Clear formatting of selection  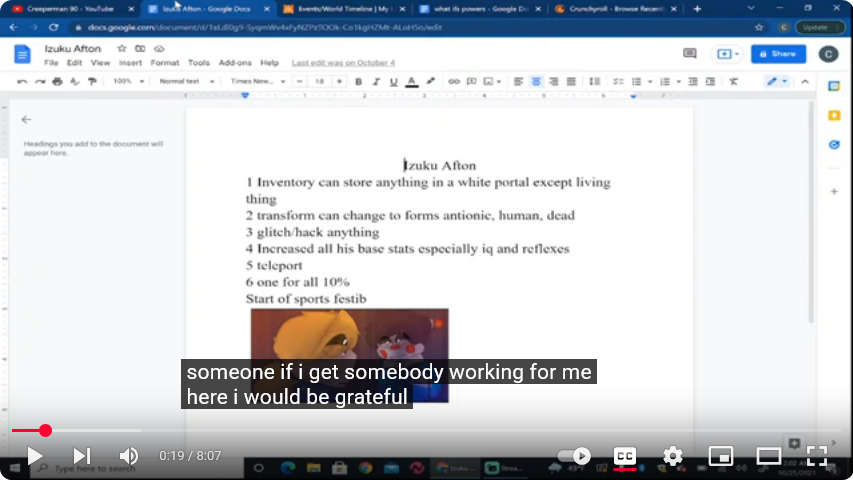pyautogui.click(x=733, y=82)
